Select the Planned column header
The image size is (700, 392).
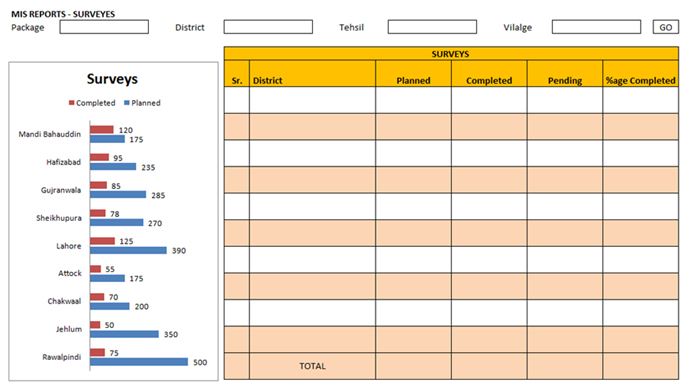coord(413,74)
